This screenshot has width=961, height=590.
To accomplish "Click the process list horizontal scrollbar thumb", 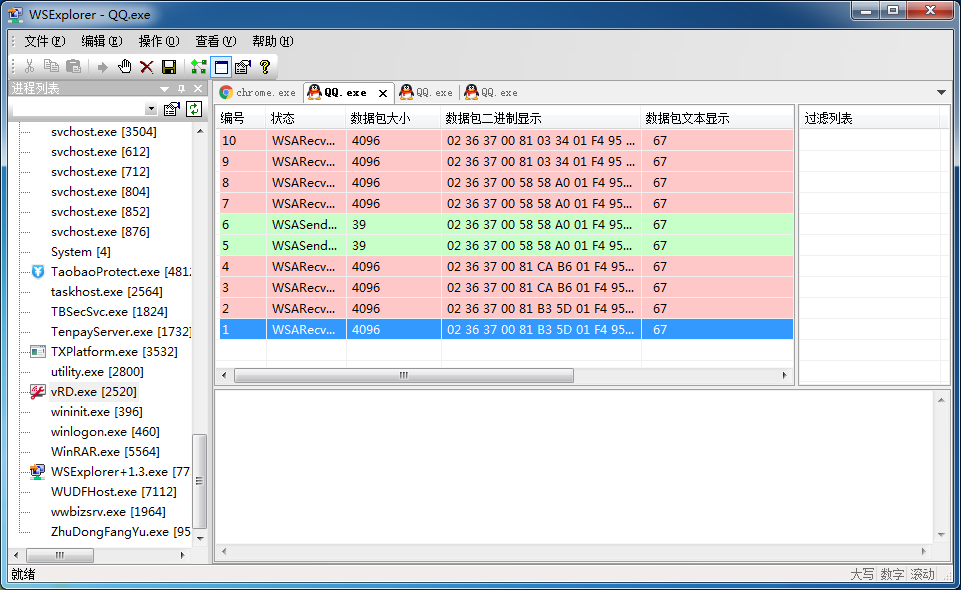I will (x=59, y=555).
